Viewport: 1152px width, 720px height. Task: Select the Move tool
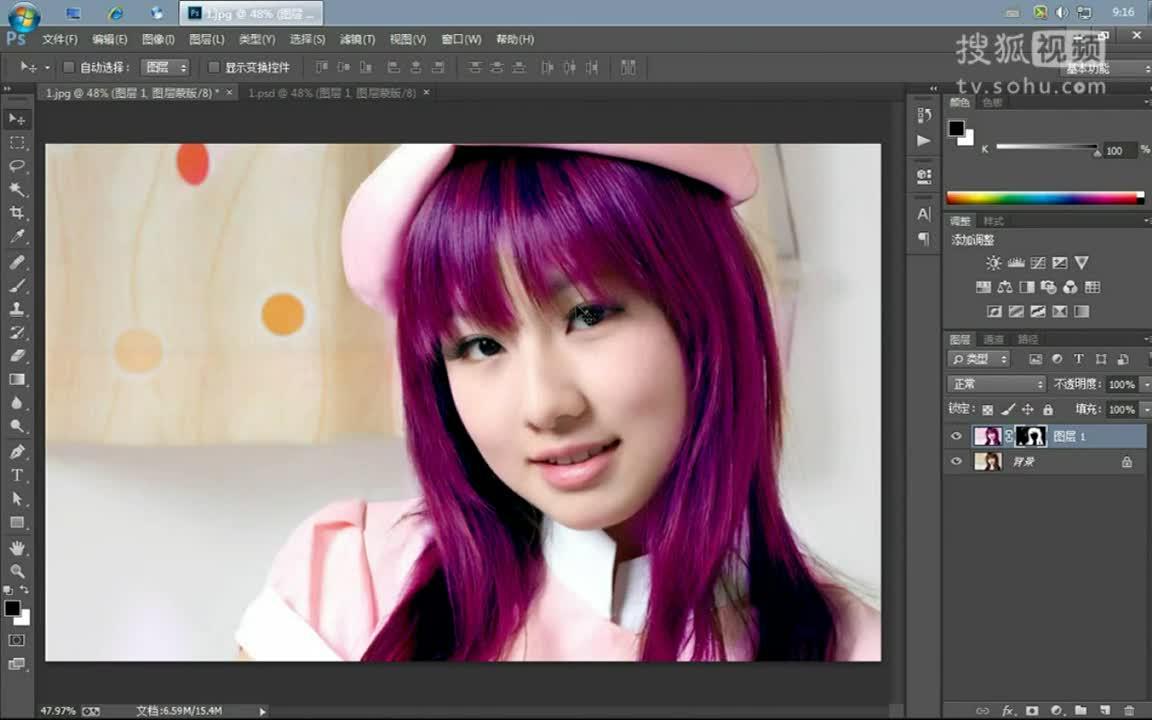17,118
